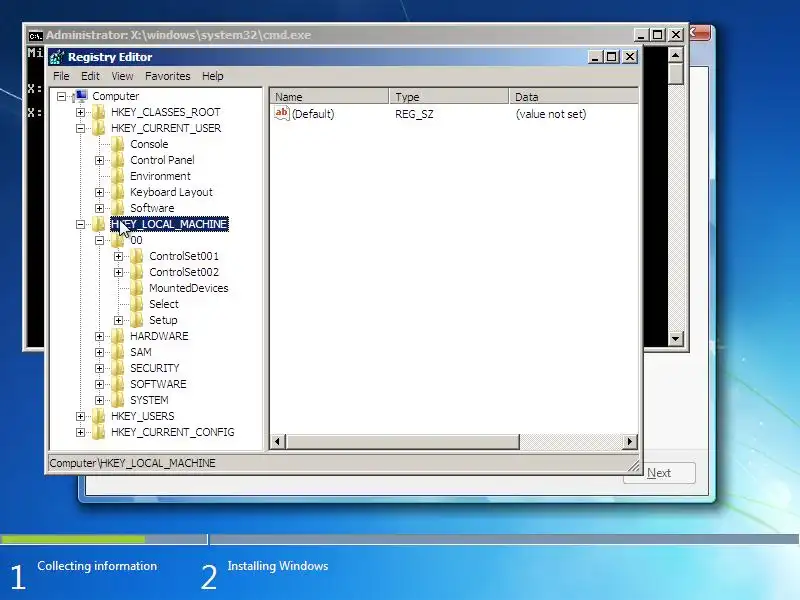Screen dimensions: 800x600
Task: Click the ControlSet002 folder icon
Action: pyautogui.click(x=137, y=272)
